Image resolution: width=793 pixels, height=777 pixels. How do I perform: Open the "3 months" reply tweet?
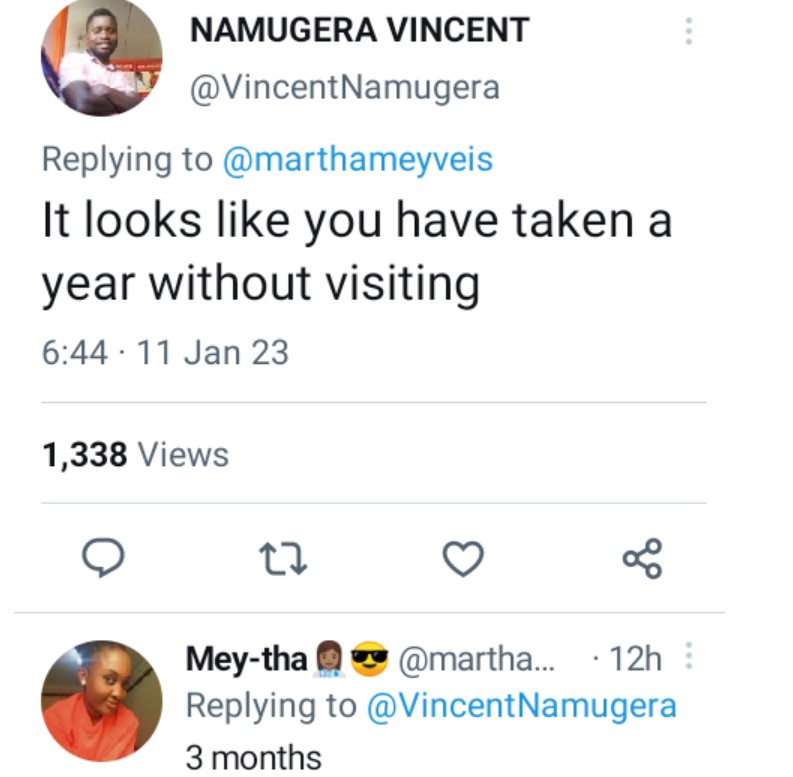(x=254, y=756)
